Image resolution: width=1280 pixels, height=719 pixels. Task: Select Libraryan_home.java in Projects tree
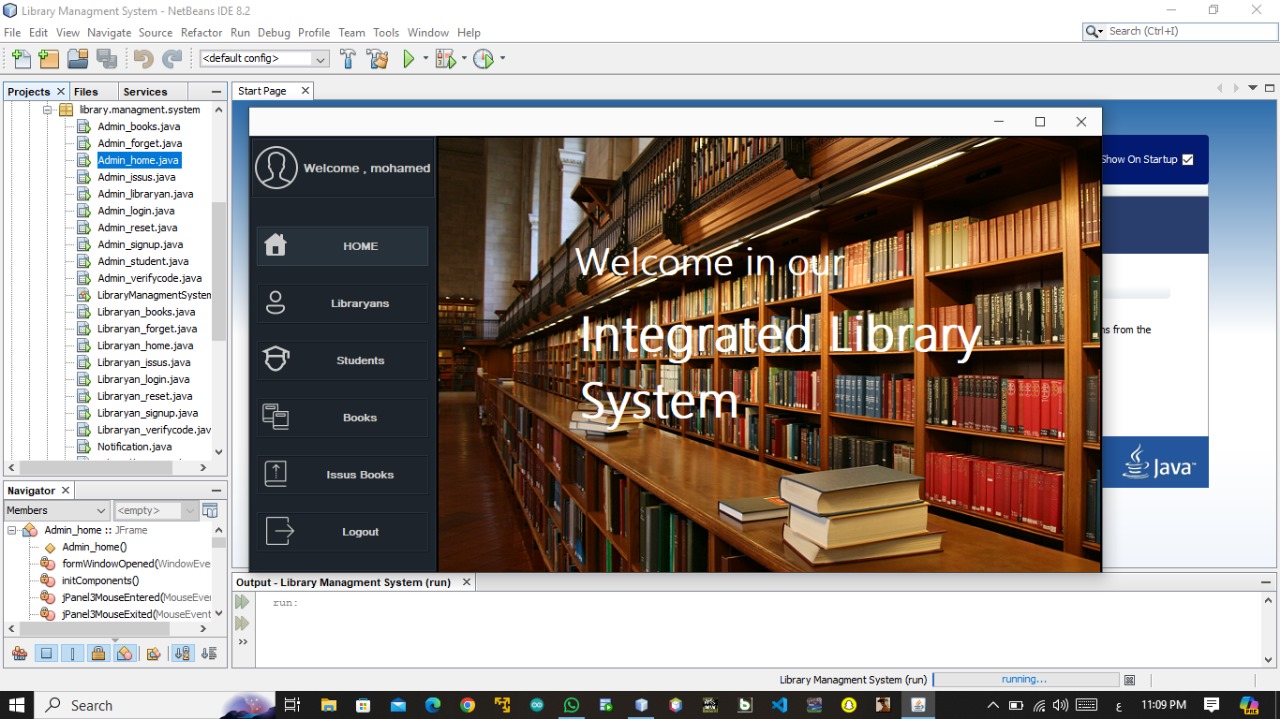click(145, 346)
